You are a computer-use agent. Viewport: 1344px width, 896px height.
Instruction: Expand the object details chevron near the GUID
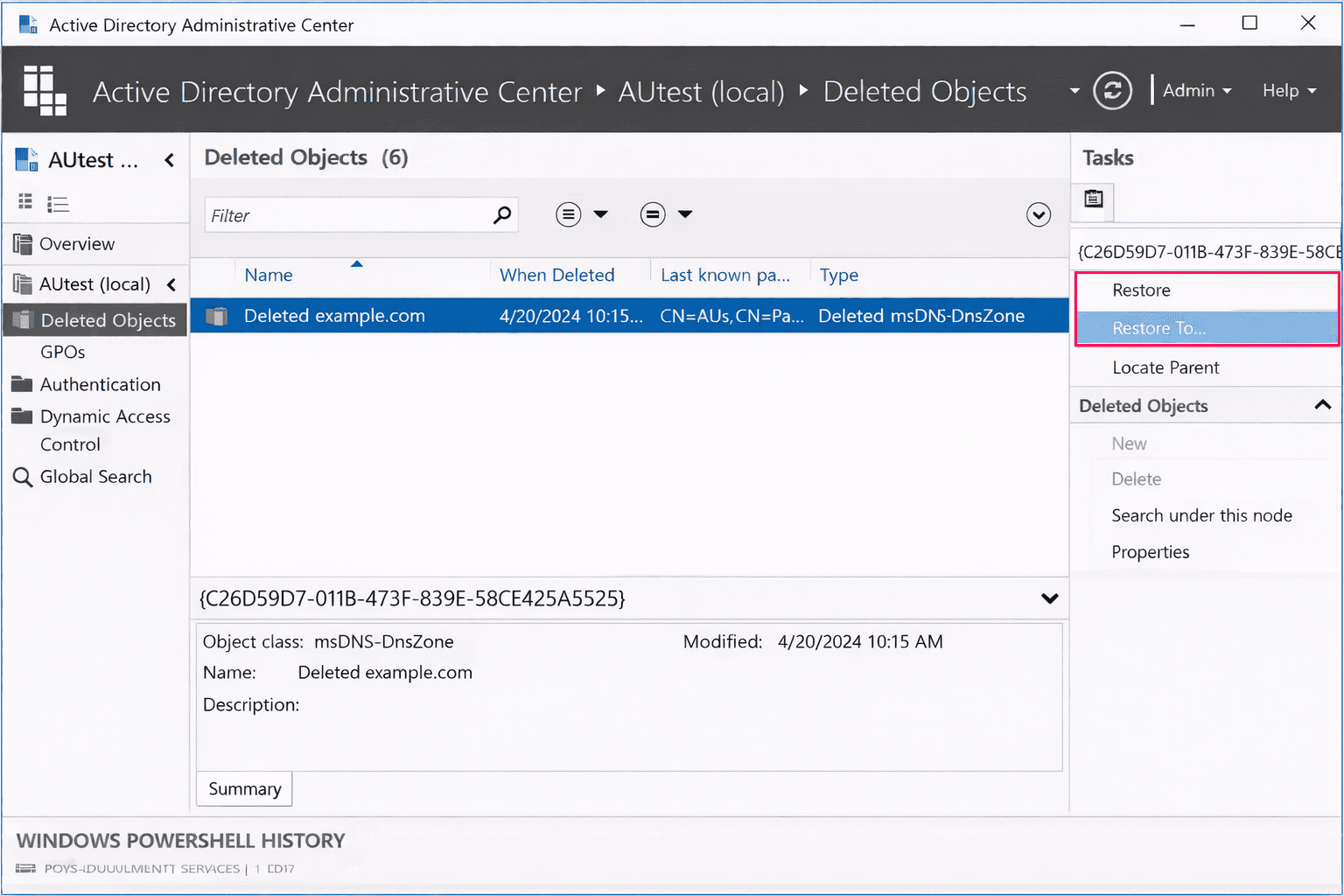pyautogui.click(x=1048, y=598)
